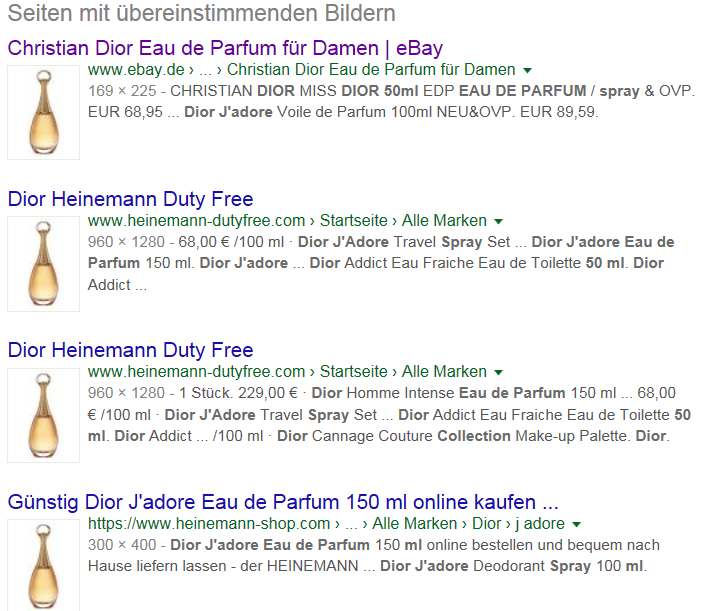
Task: Select the www.ebay.de URL text
Action: 136,70
